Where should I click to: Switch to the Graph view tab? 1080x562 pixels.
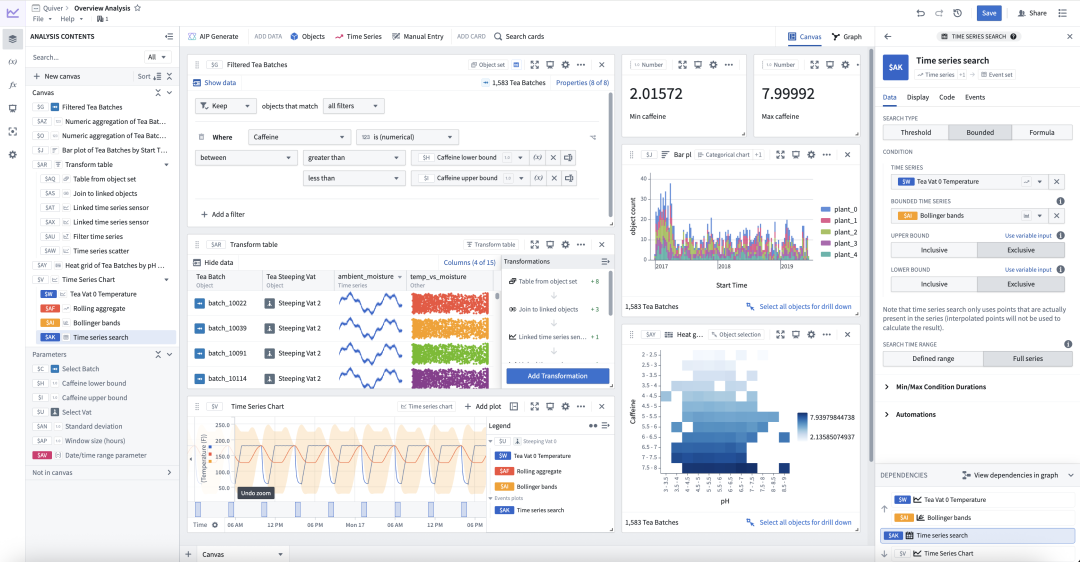(x=845, y=36)
